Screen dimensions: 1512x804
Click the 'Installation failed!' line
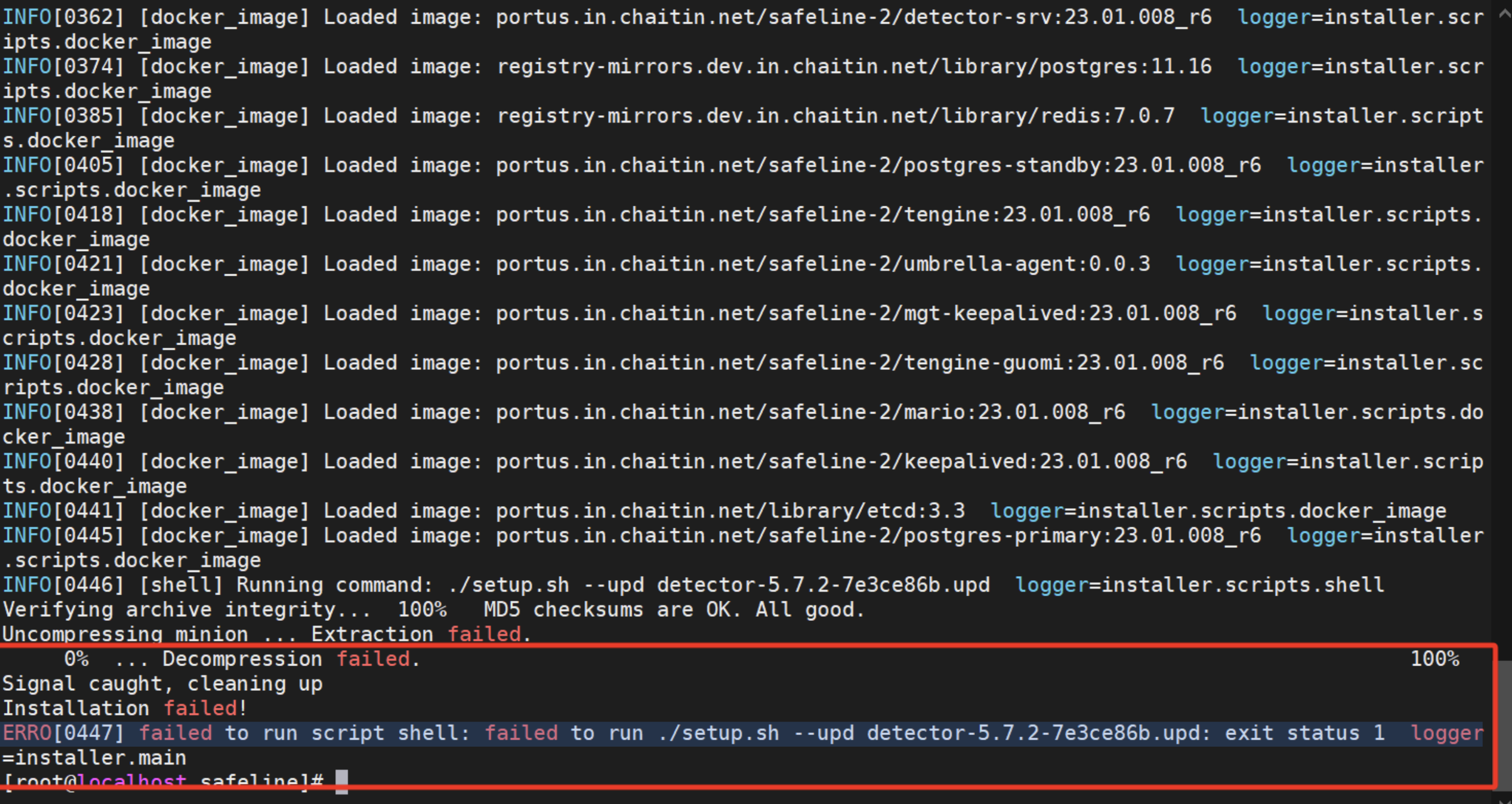point(124,708)
